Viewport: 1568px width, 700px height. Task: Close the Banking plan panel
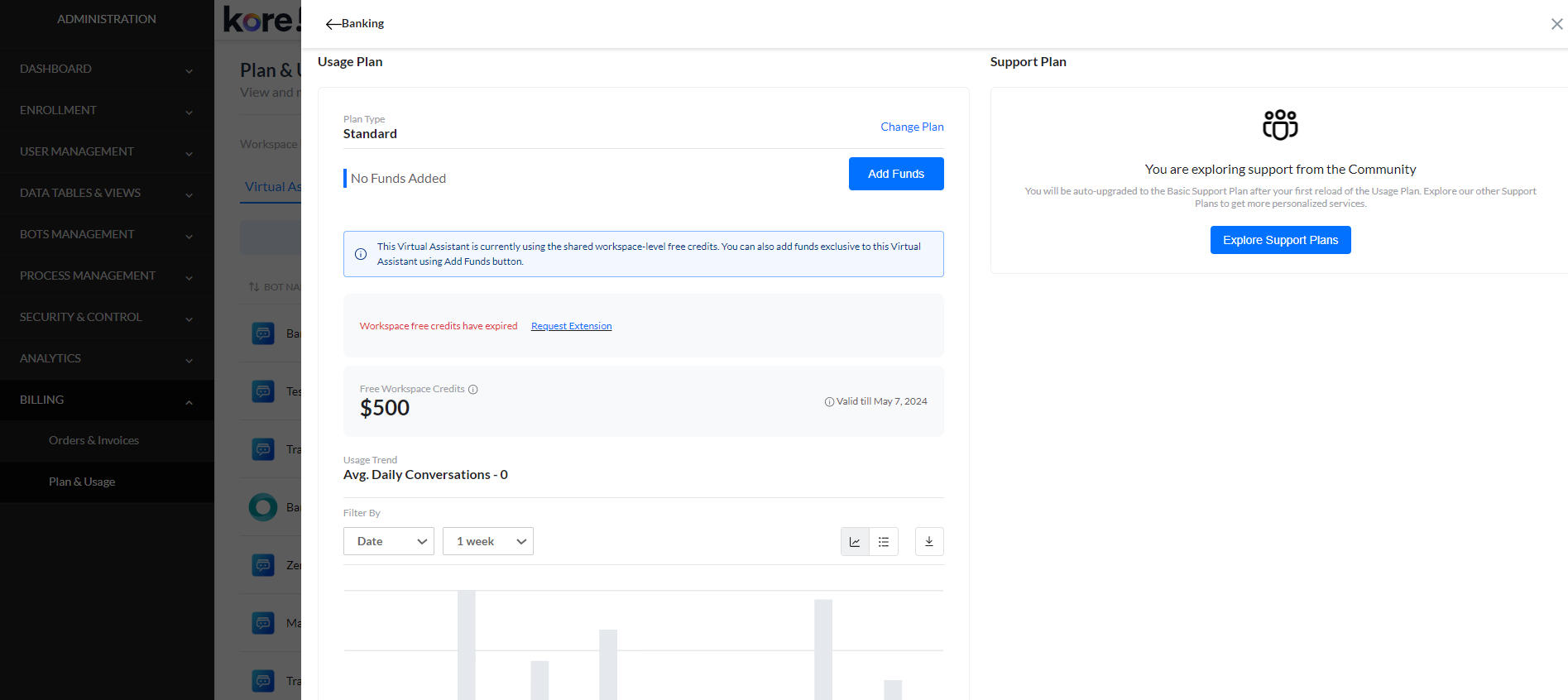(x=1556, y=24)
